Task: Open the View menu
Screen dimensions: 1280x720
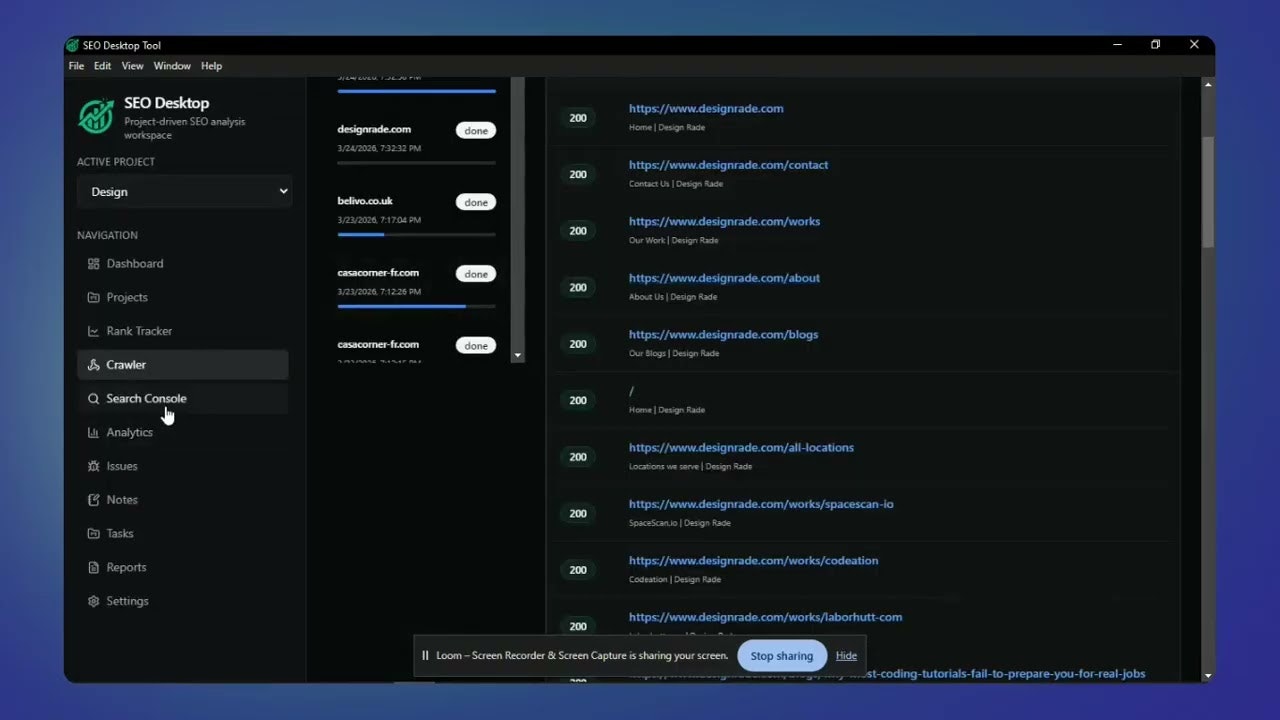Action: tap(132, 66)
